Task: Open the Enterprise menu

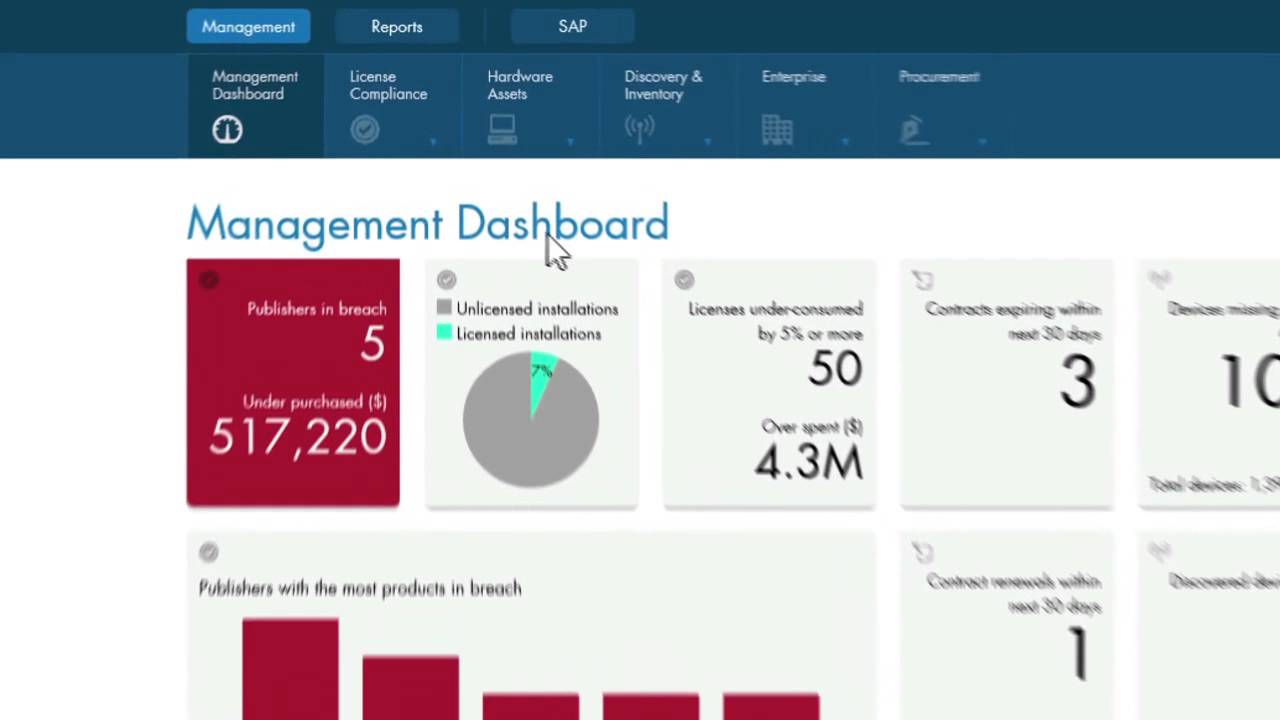Action: pos(805,107)
